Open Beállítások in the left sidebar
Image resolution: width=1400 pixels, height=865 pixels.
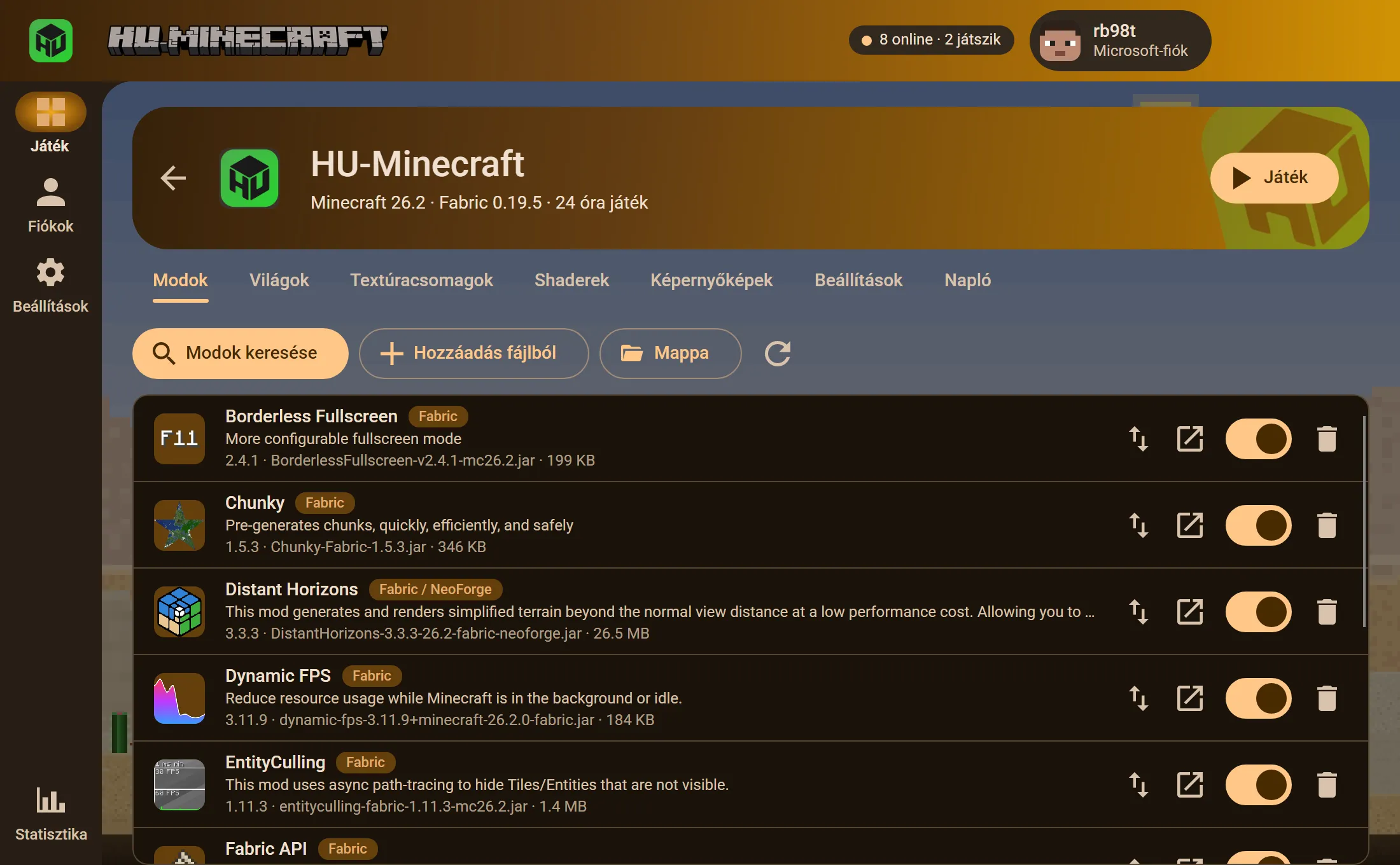(x=50, y=285)
